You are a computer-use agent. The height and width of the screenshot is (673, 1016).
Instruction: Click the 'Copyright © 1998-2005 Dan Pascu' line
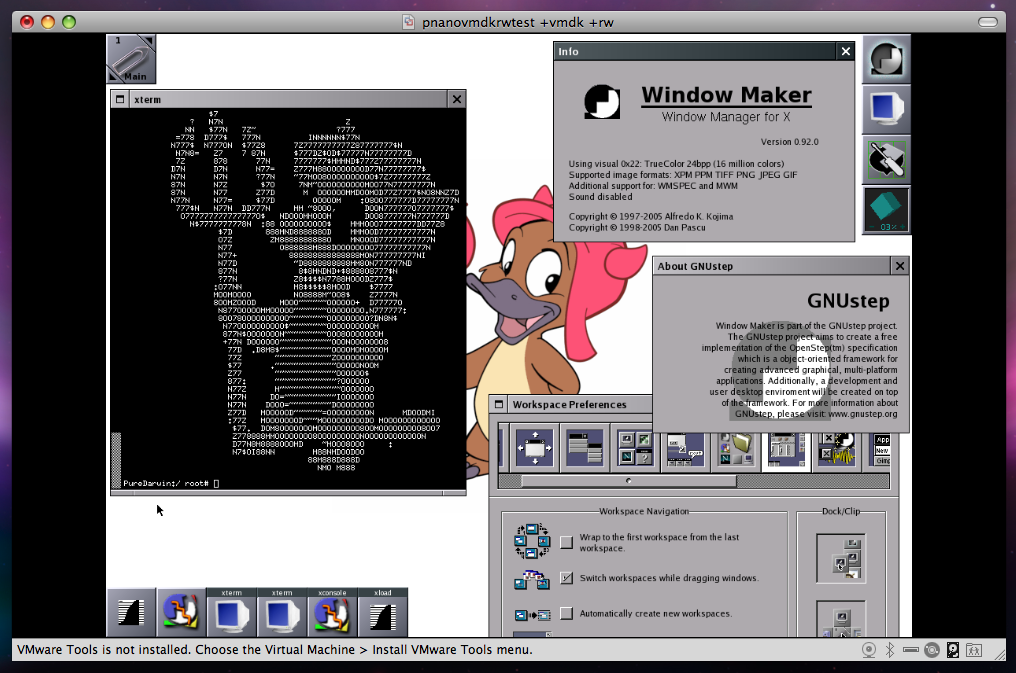pos(637,227)
